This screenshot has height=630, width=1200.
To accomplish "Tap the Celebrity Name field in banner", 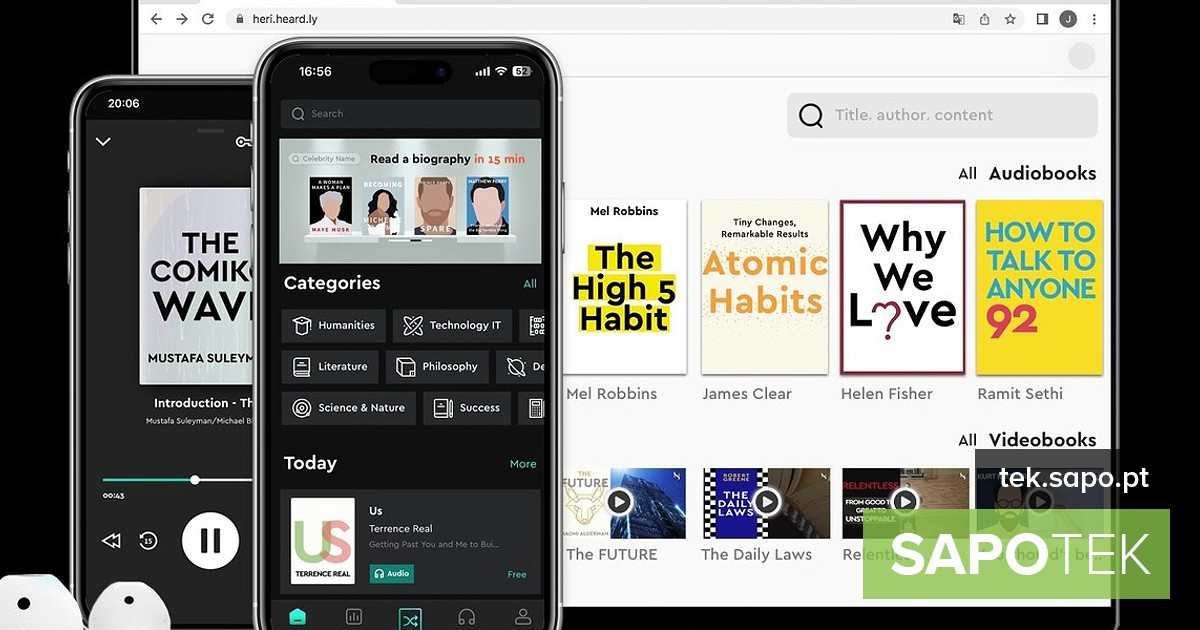I will [324, 159].
